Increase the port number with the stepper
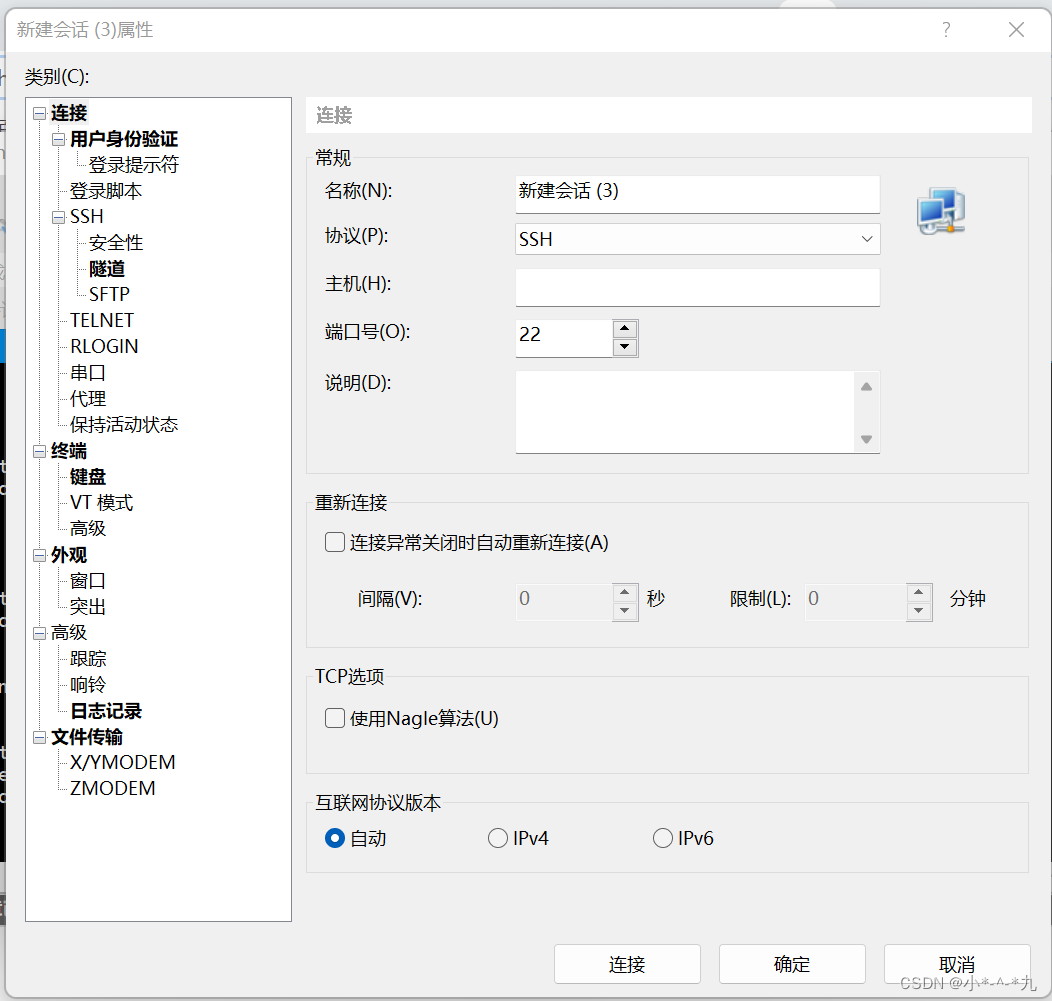The height and width of the screenshot is (1001, 1052). (x=625, y=329)
